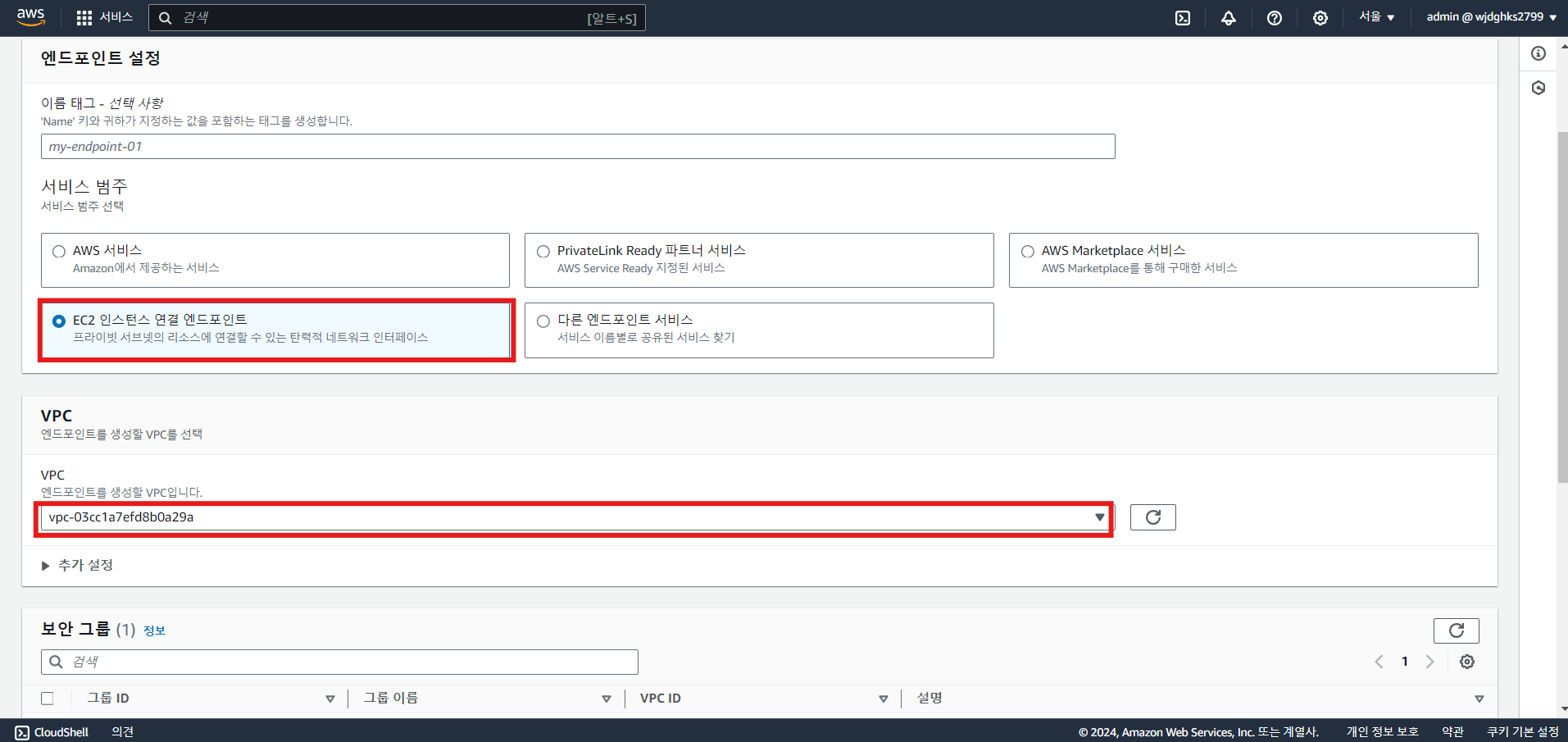The image size is (1568, 742).
Task: Open notifications bell icon
Action: coord(1229,18)
